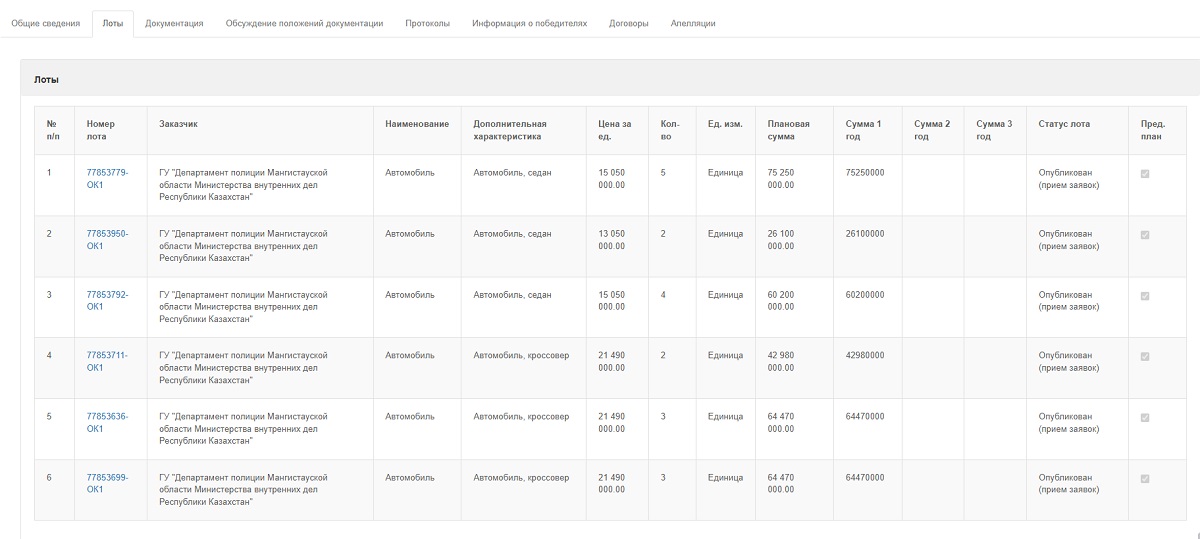This screenshot has height=539, width=1200.
Task: Click the Статус лота column header
Action: click(x=1064, y=124)
